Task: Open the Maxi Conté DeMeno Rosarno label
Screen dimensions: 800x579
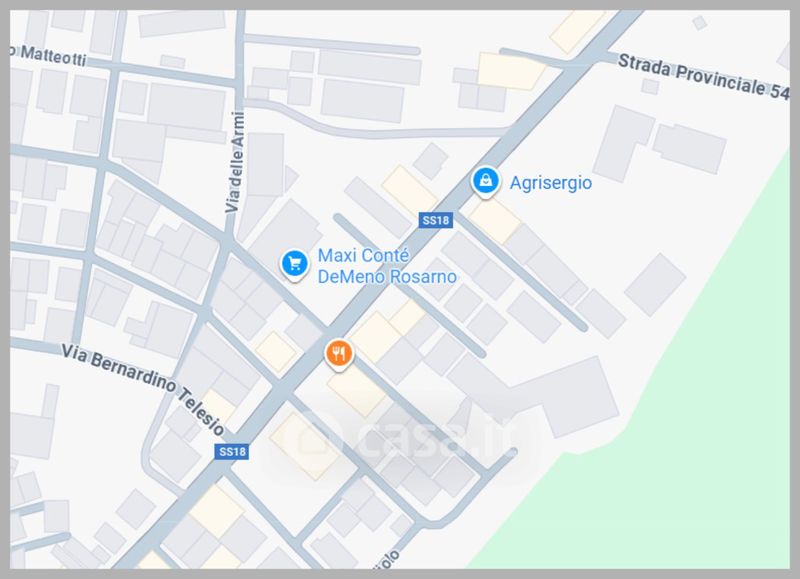Action: pyautogui.click(x=387, y=266)
